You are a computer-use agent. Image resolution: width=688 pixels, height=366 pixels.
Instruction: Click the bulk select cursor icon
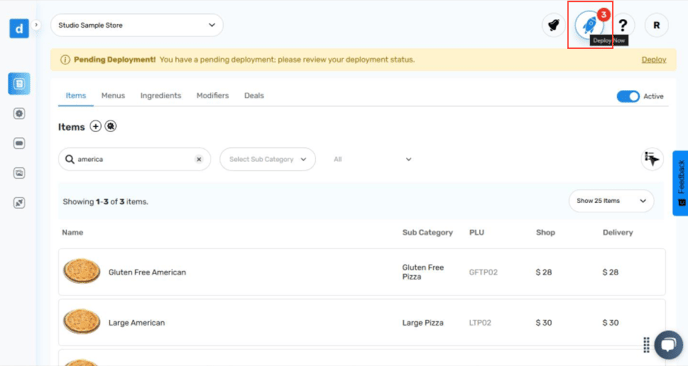coord(652,159)
